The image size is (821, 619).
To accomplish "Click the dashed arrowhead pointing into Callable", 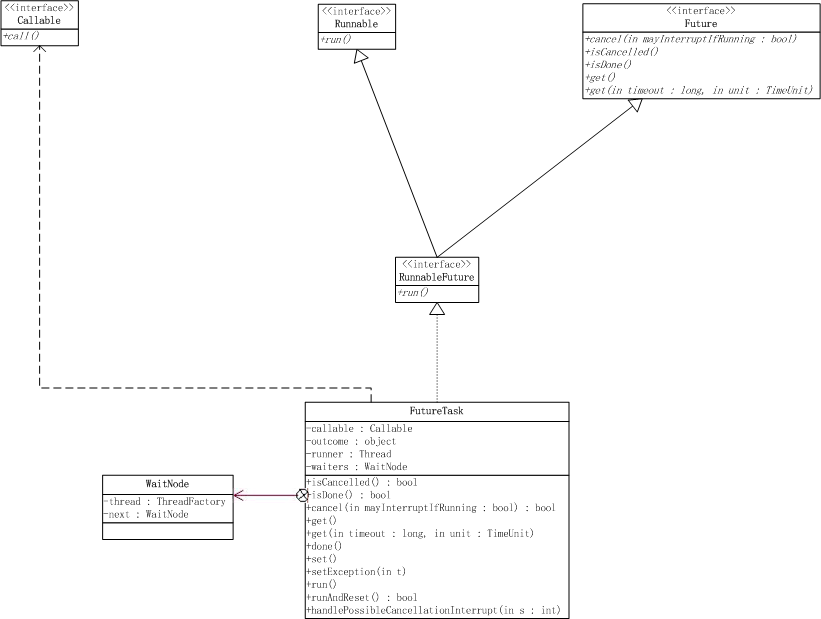I will tap(40, 49).
